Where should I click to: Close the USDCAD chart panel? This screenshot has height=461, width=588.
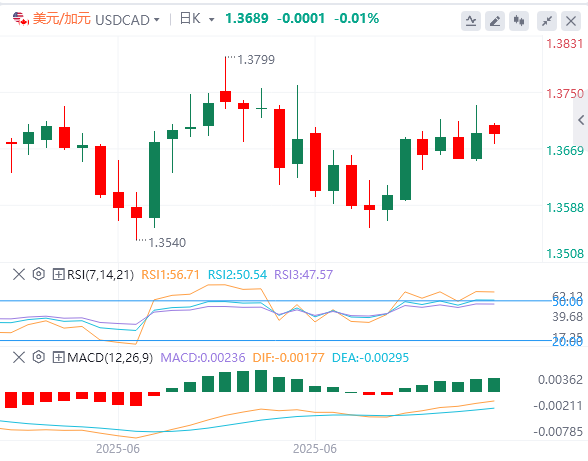click(571, 21)
